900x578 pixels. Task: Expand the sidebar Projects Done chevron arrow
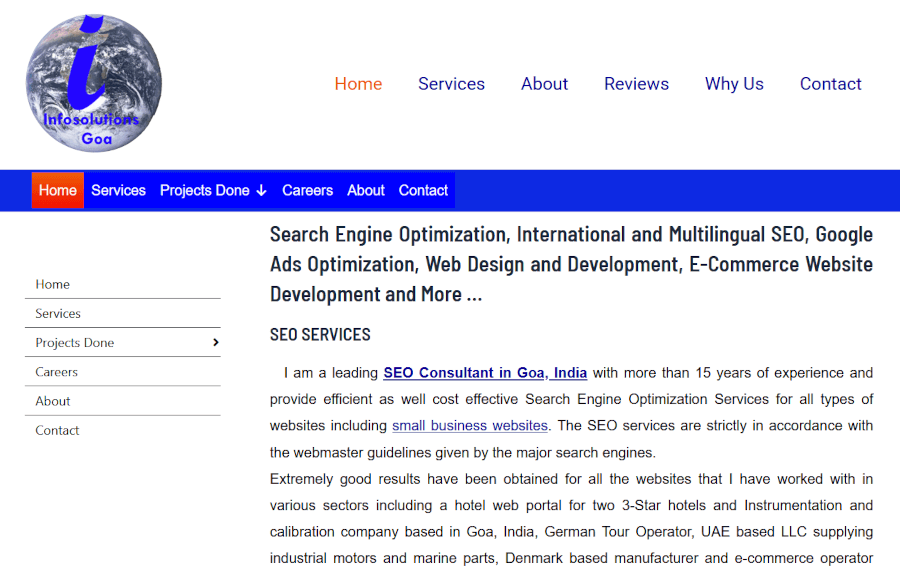click(x=216, y=343)
